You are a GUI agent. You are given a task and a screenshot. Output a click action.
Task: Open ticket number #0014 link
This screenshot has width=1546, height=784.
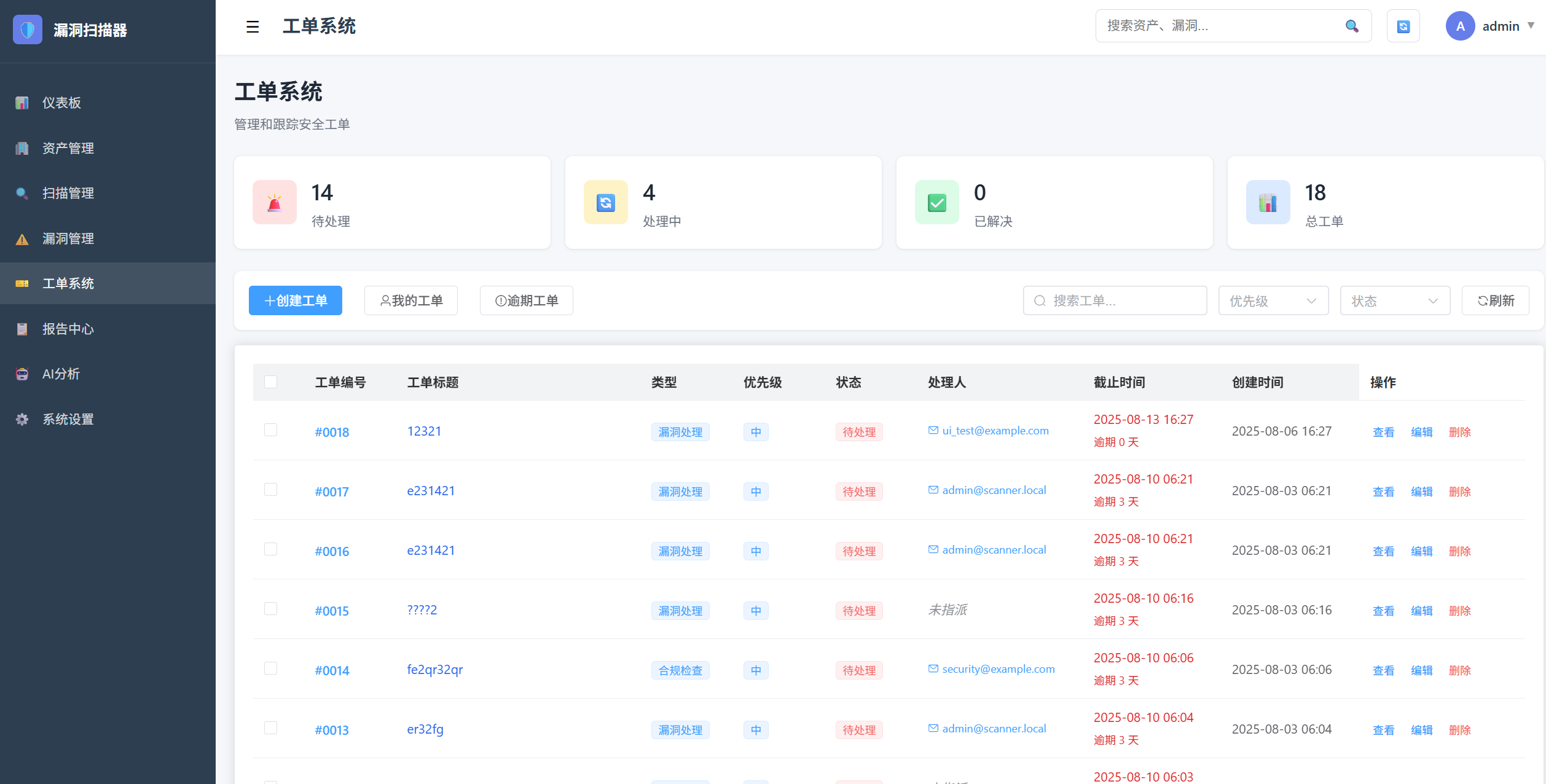click(x=332, y=670)
